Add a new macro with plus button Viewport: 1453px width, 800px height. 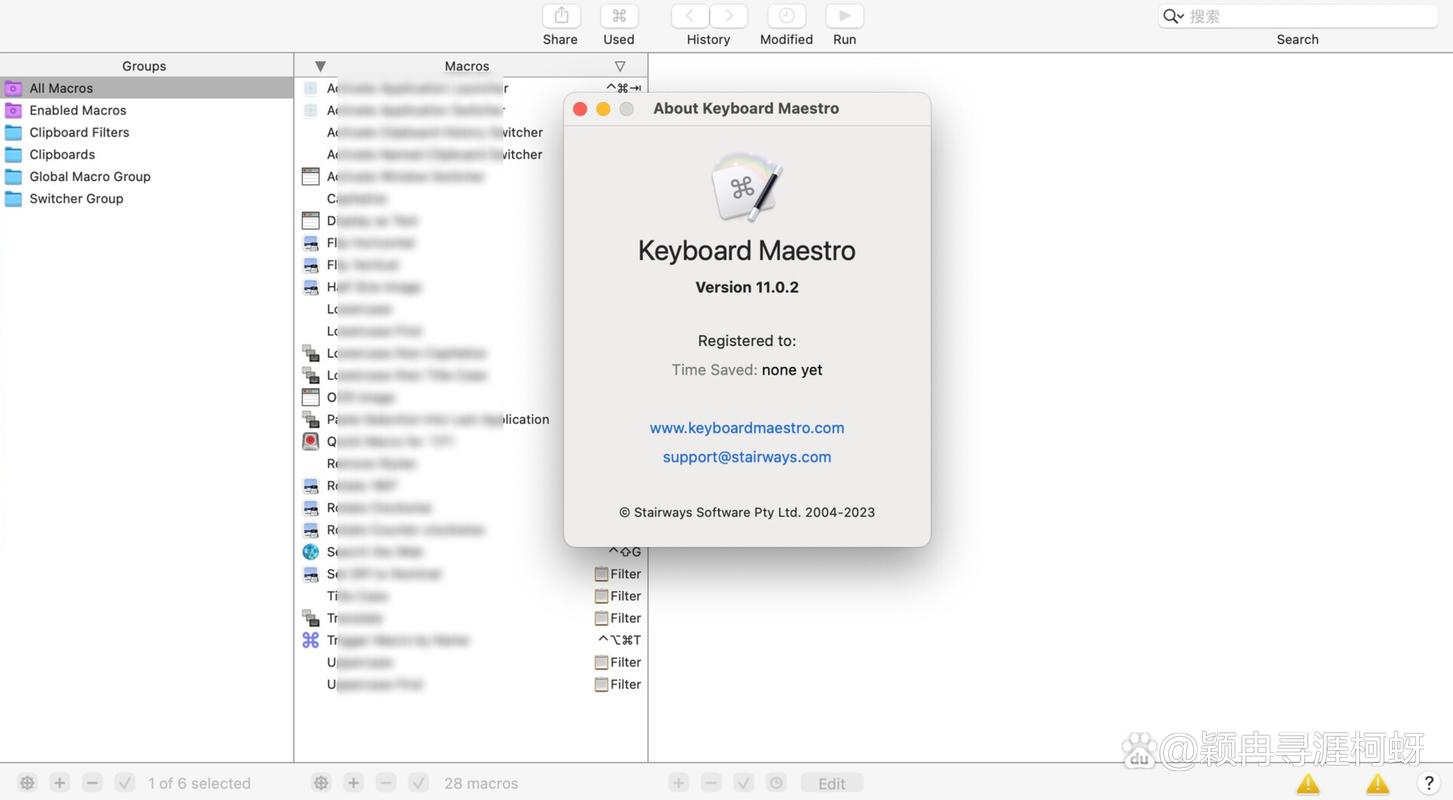353,783
